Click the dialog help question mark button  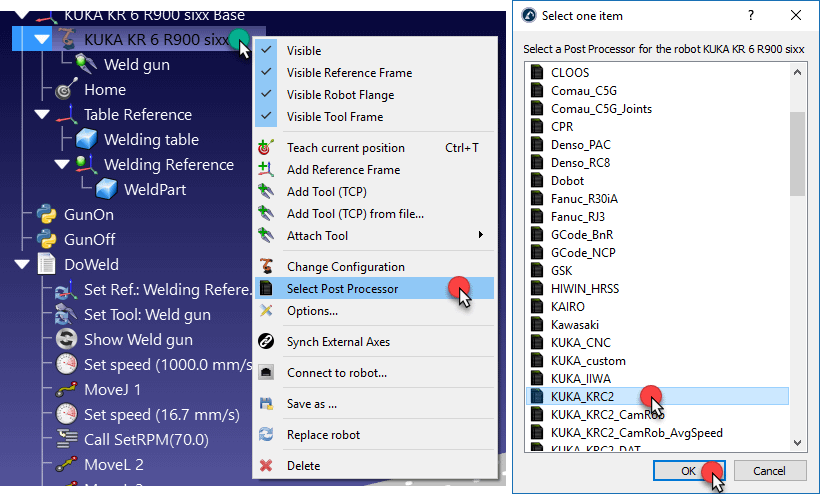click(751, 15)
